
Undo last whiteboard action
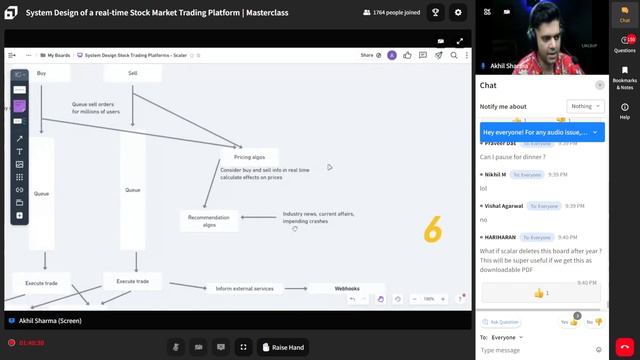click(352, 299)
